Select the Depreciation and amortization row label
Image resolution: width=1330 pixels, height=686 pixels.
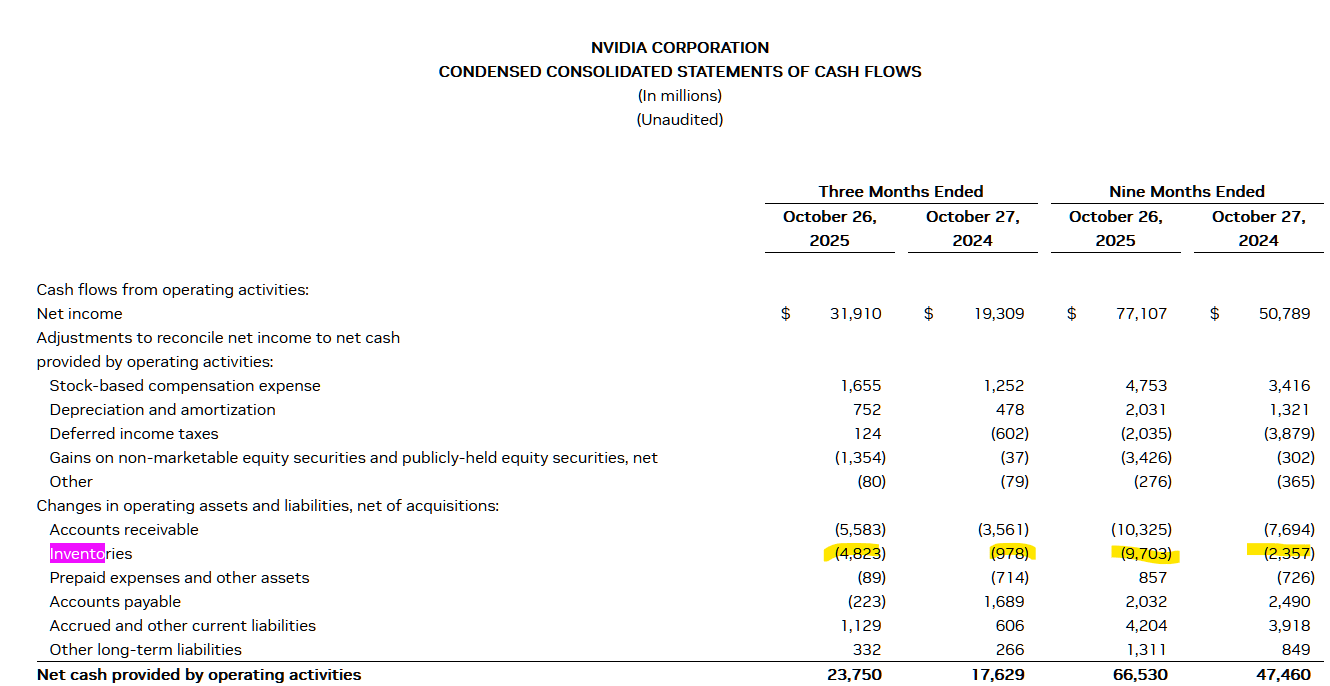(x=162, y=410)
